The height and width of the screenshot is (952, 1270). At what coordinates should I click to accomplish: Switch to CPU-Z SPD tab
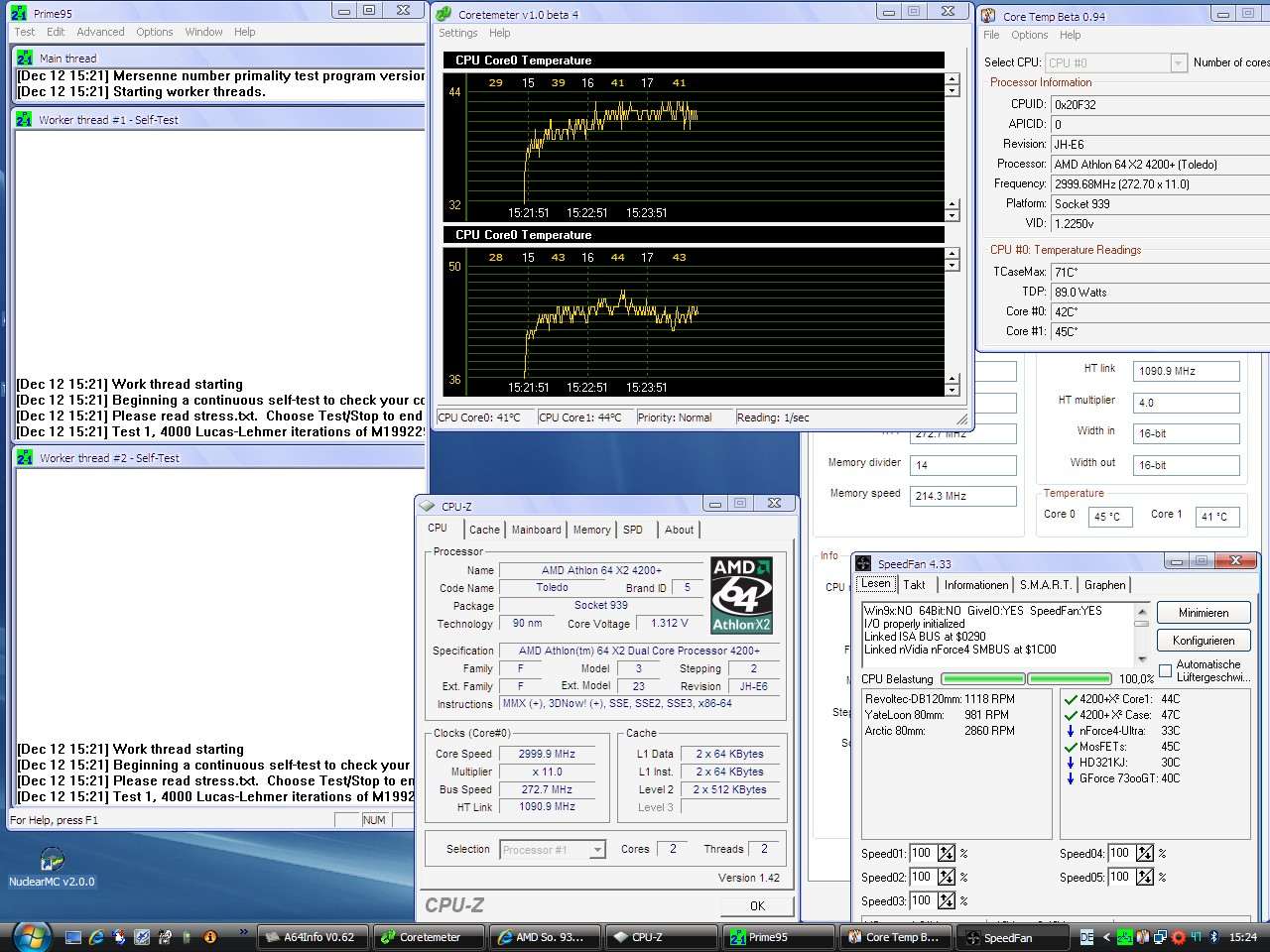pyautogui.click(x=633, y=530)
